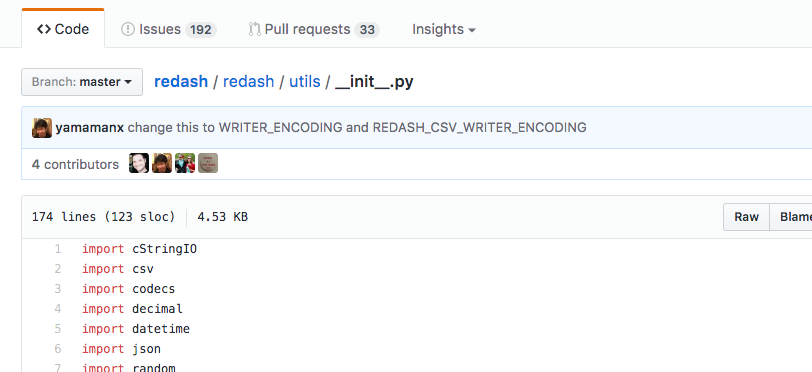The image size is (812, 372).
Task: Open the redash root breadcrumb link
Action: point(181,82)
